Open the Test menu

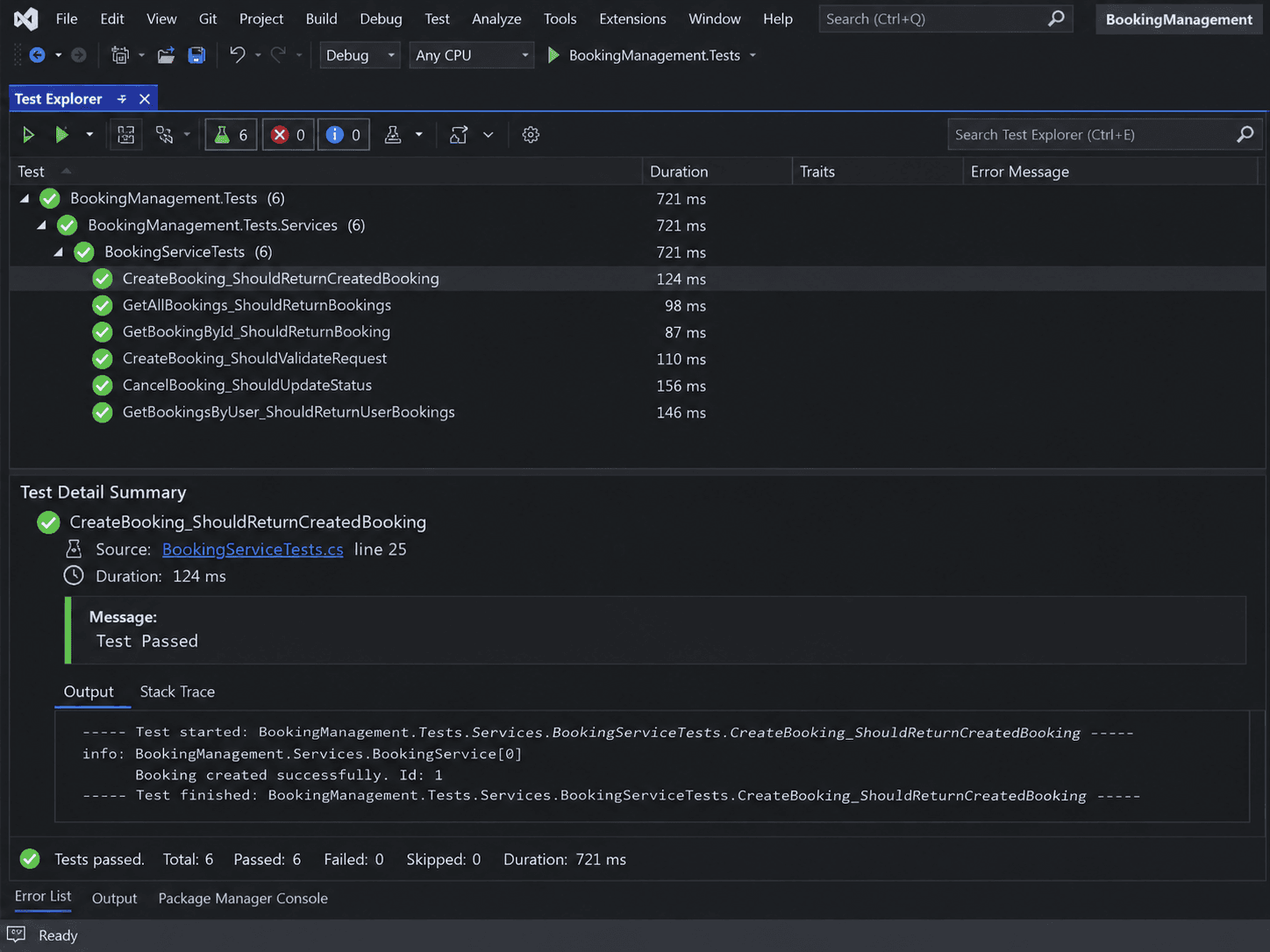(x=437, y=18)
